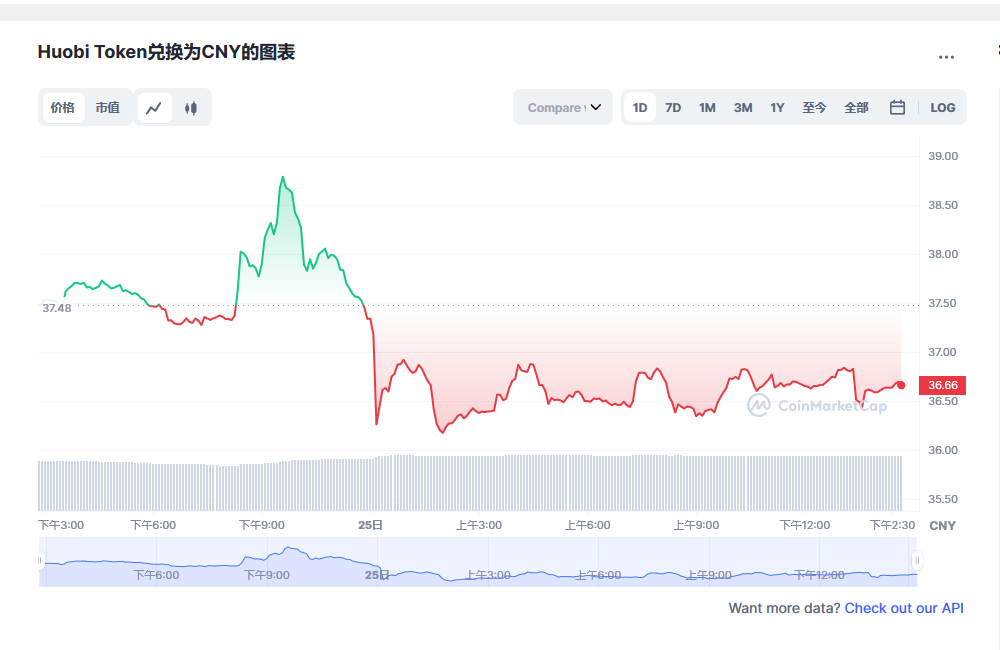Click the 36.00 price axis label
Viewport: 1000px width, 650px height.
tap(943, 450)
